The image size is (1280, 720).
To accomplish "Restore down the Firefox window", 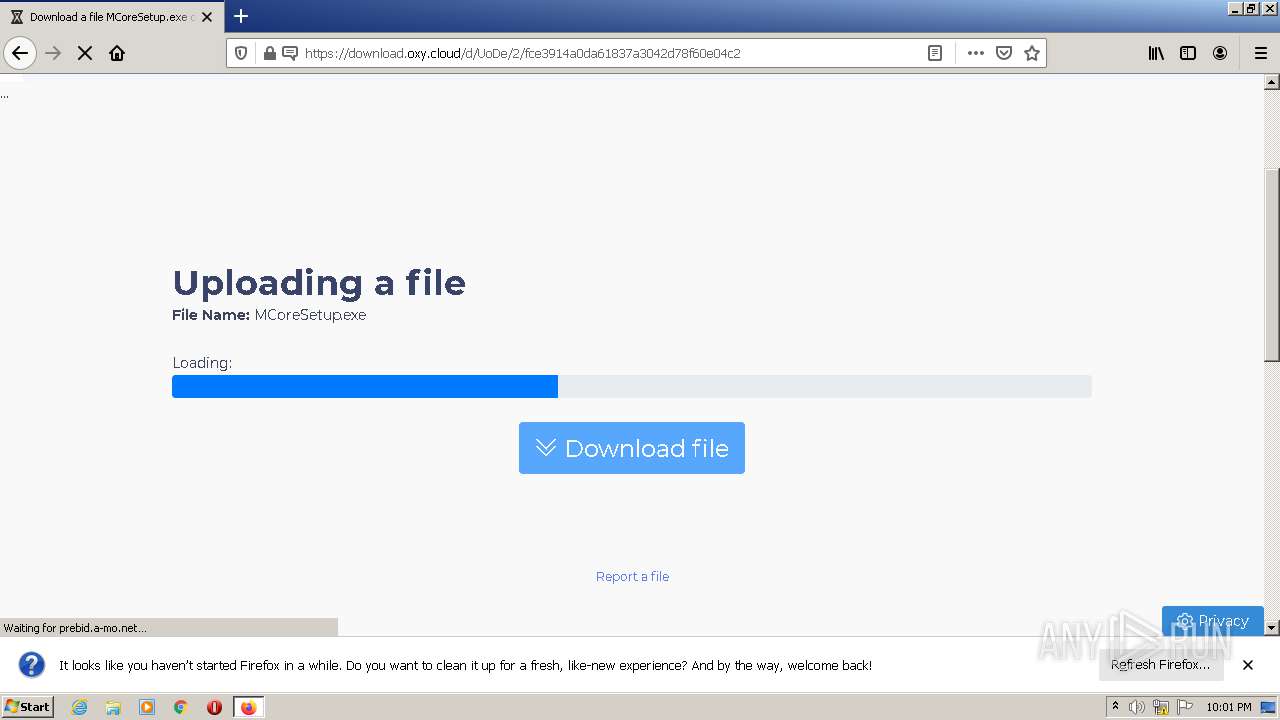I will click(x=1251, y=8).
